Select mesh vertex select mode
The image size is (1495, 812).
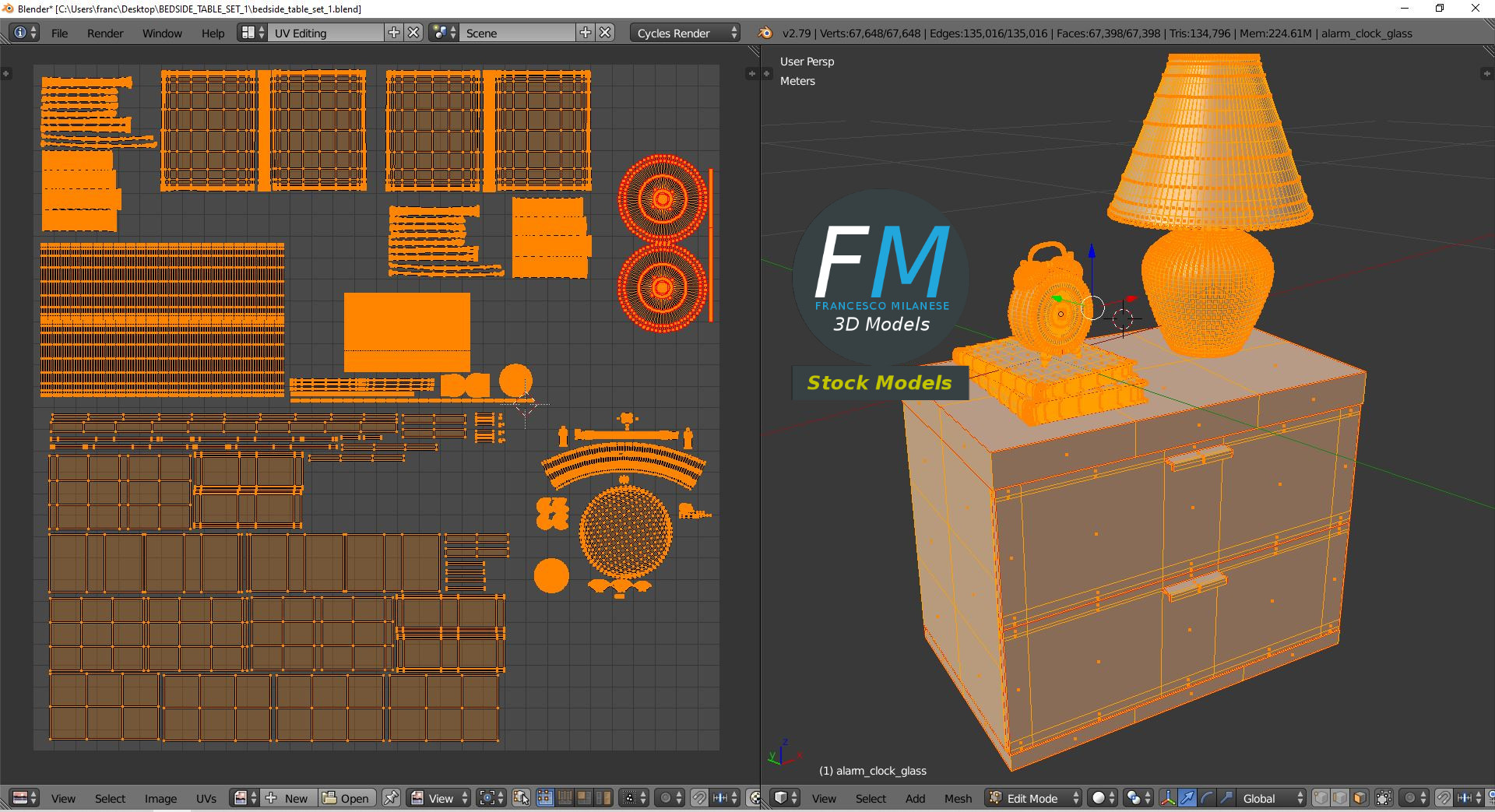1321,798
